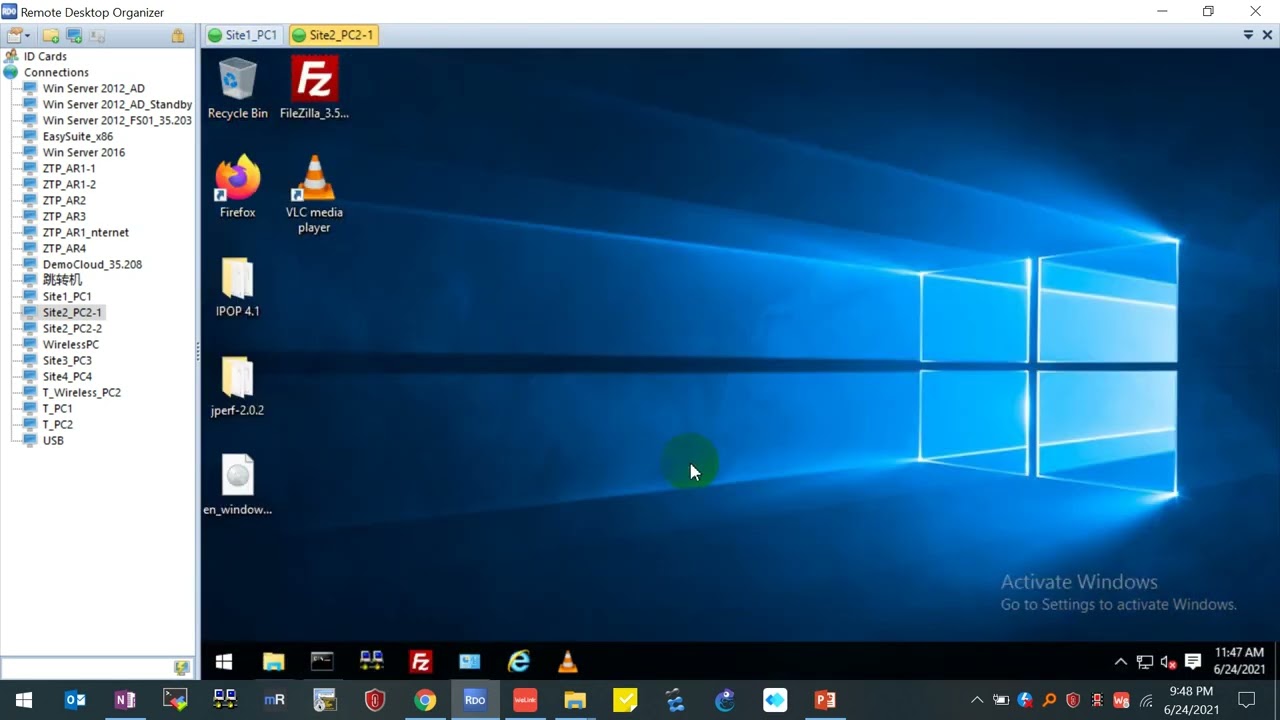The image size is (1280, 720).
Task: Open VLC in remote taskbar
Action: 567,661
